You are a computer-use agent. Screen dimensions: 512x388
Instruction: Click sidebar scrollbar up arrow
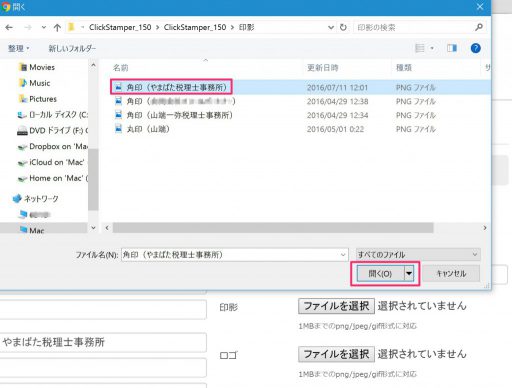tap(93, 65)
